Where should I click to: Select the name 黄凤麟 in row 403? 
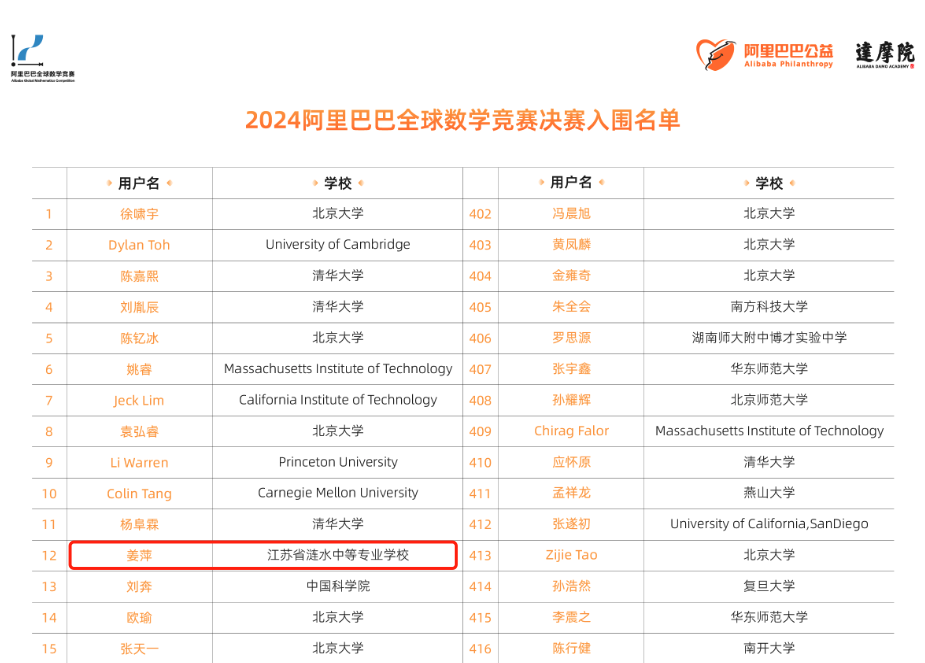(571, 244)
